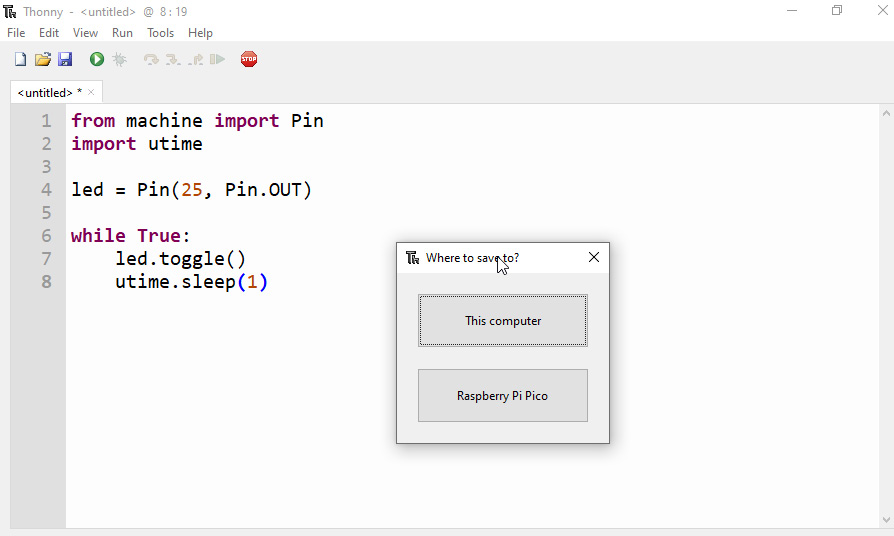The height and width of the screenshot is (536, 894).
Task: Close the untitled editor tab
Action: click(x=91, y=92)
